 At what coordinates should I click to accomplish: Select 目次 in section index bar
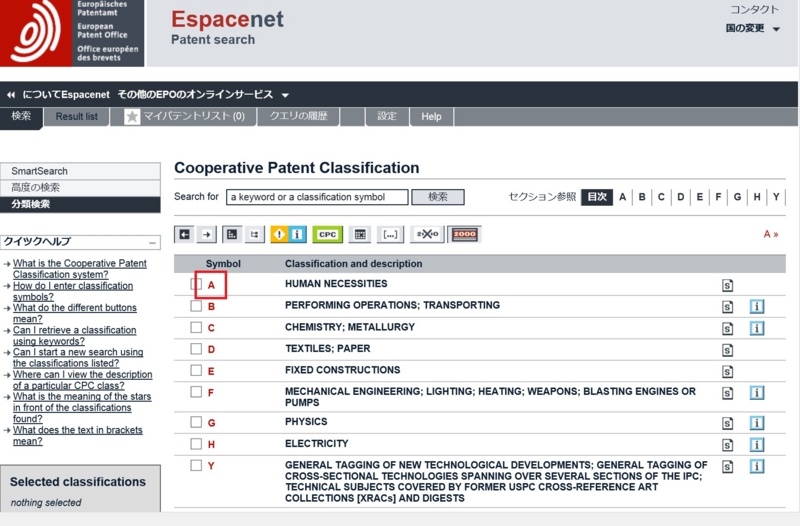click(596, 197)
